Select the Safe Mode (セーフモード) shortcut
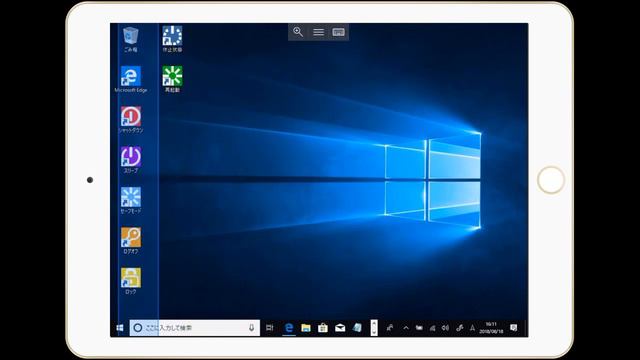Image resolution: width=640 pixels, height=360 pixels. [x=131, y=200]
